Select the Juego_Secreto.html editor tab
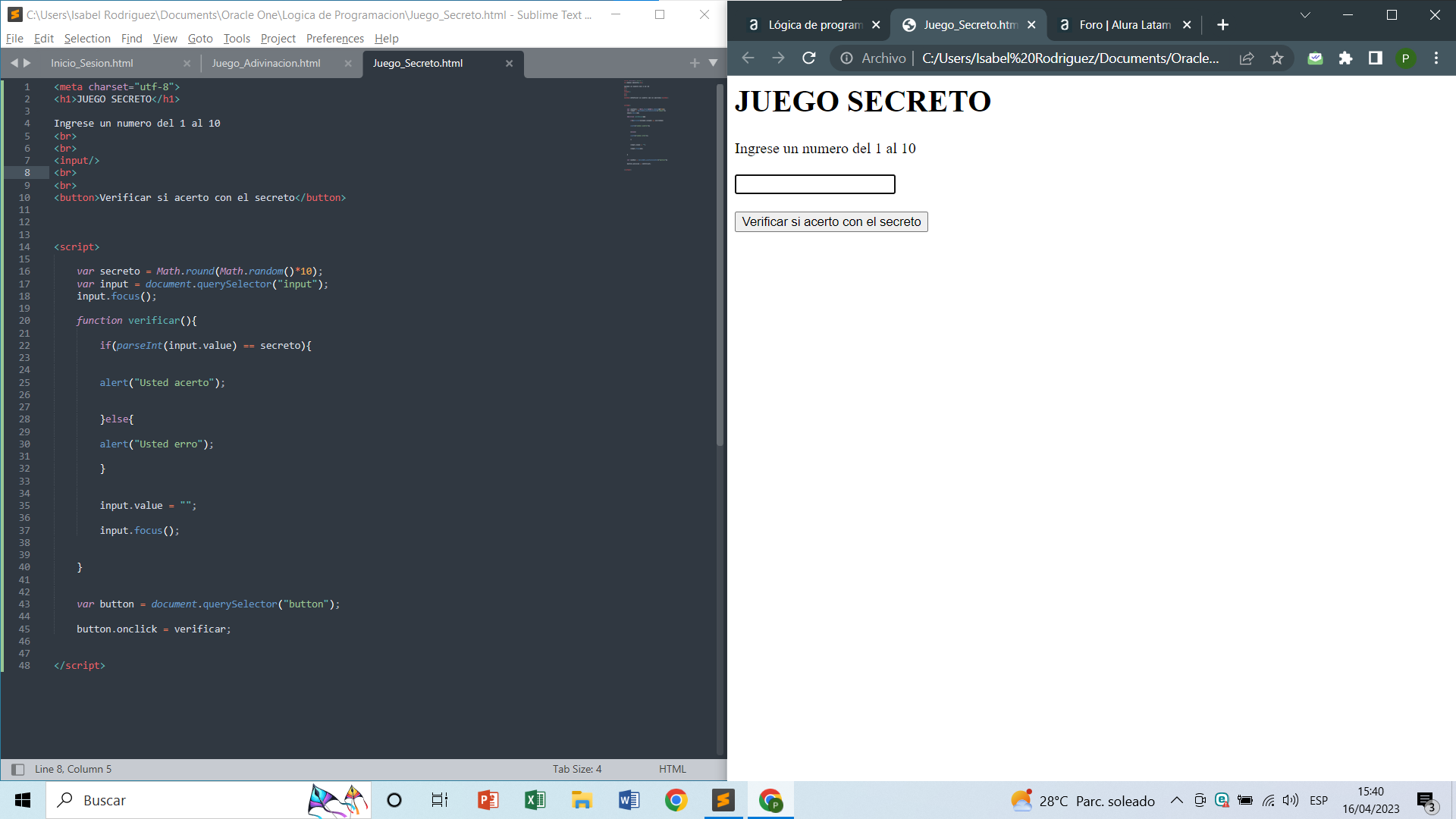 tap(418, 63)
